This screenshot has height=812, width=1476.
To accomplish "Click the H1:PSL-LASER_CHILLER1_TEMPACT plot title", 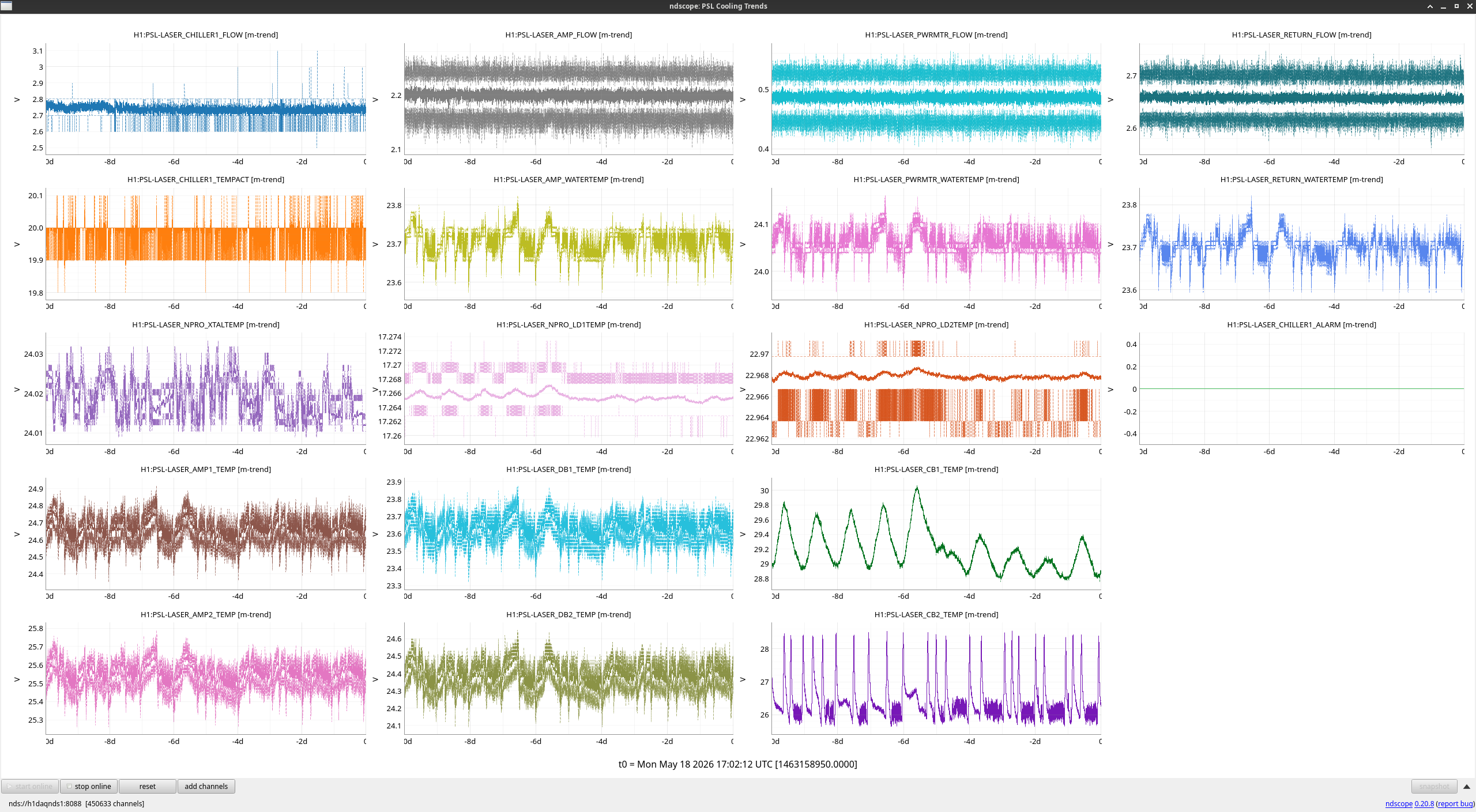I will (206, 180).
